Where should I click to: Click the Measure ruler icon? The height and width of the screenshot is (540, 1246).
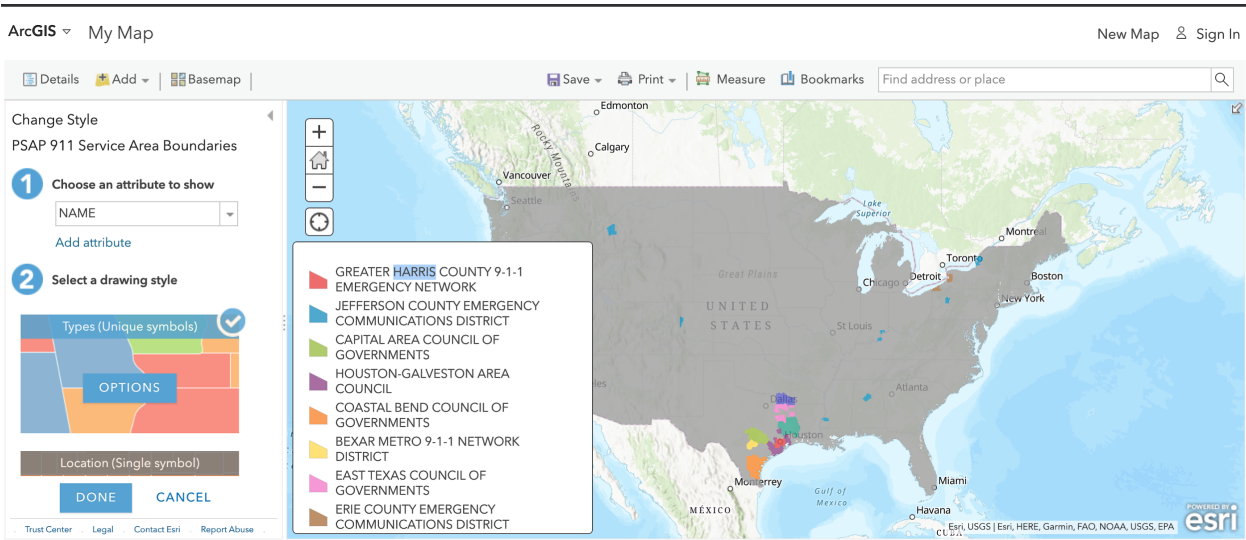[x=703, y=79]
